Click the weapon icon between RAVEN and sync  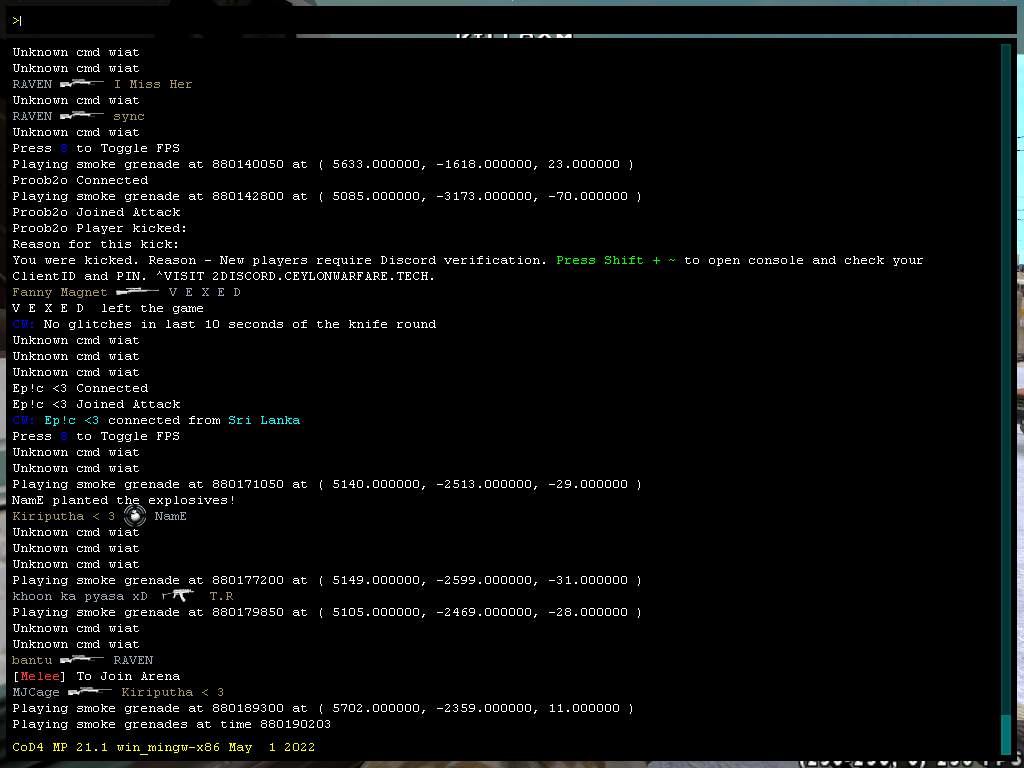[x=82, y=116]
